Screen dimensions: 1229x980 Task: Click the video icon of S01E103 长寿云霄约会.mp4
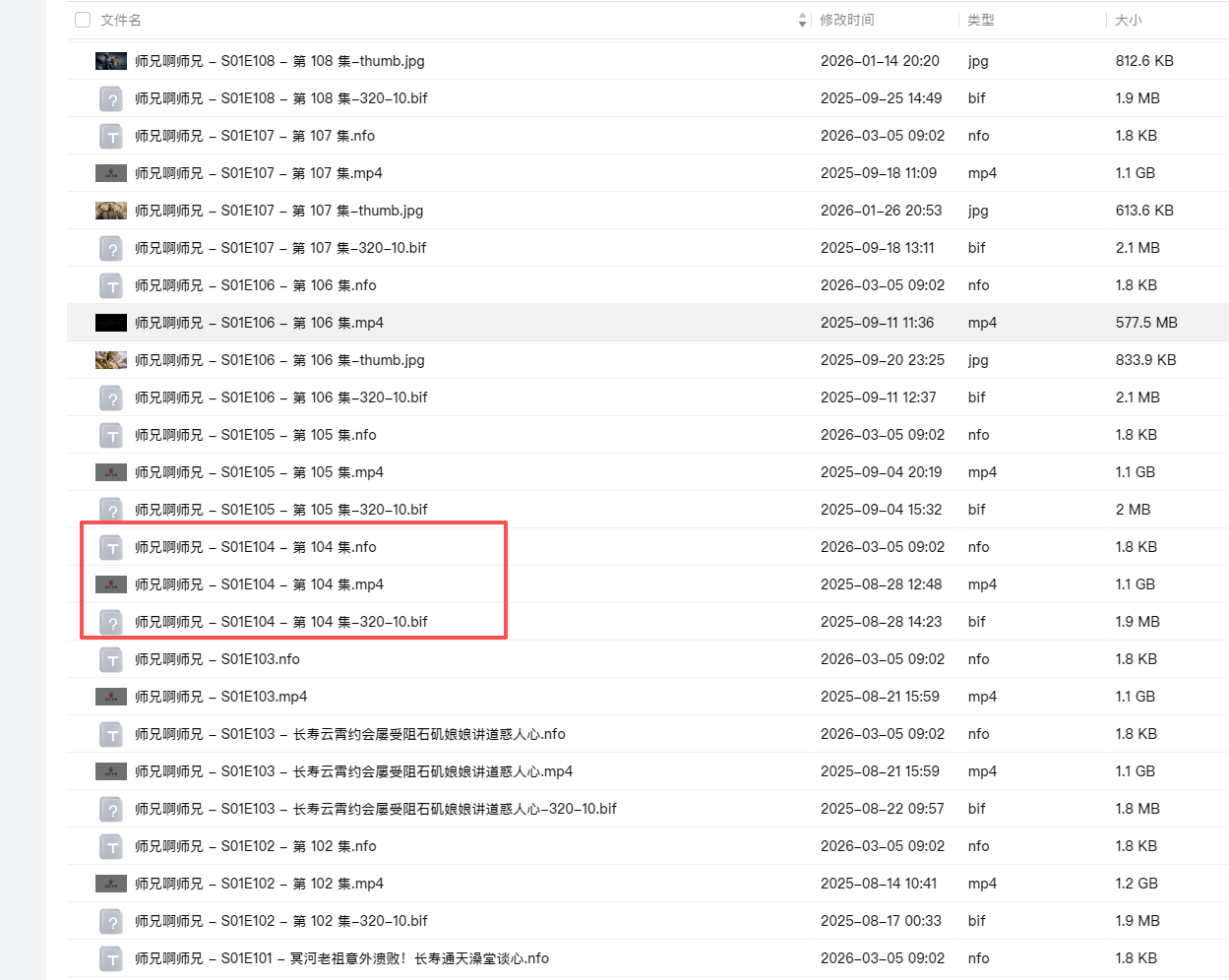click(x=111, y=771)
